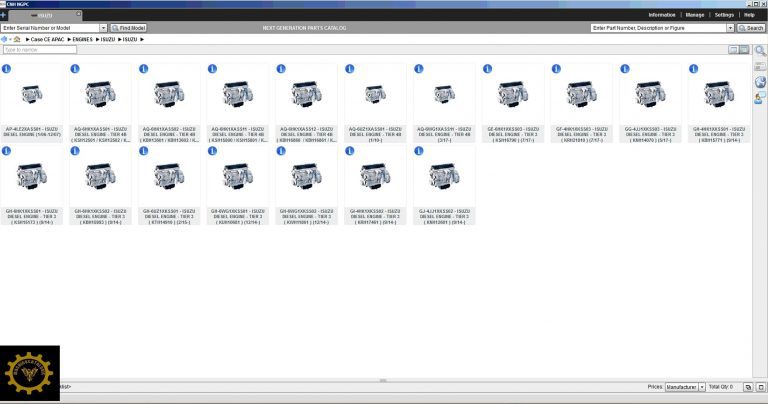This screenshot has width=768, height=404.
Task: Open the GE-6HK1XKSS03 engine thumbnail
Action: click(513, 94)
